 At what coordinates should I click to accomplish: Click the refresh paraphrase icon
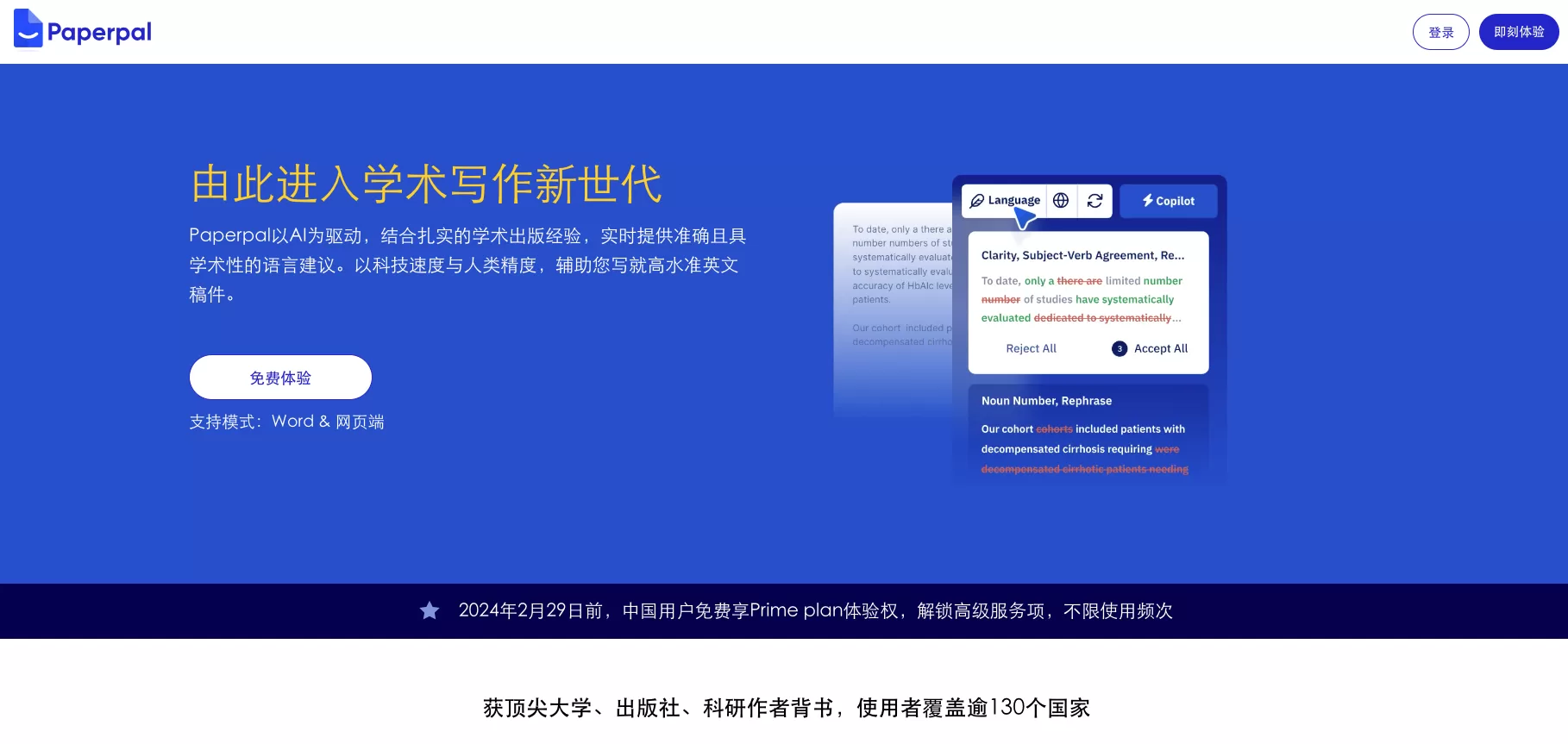(x=1094, y=201)
